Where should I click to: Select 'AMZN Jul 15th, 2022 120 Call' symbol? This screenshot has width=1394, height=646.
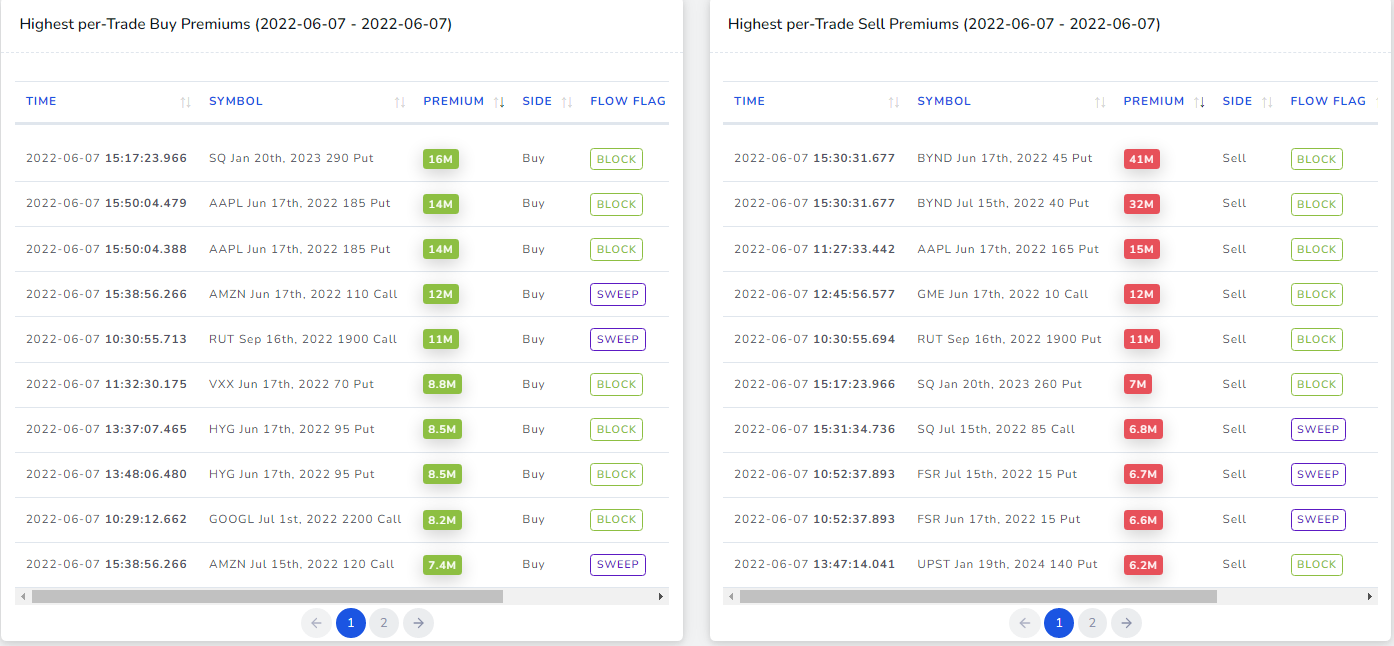point(302,564)
